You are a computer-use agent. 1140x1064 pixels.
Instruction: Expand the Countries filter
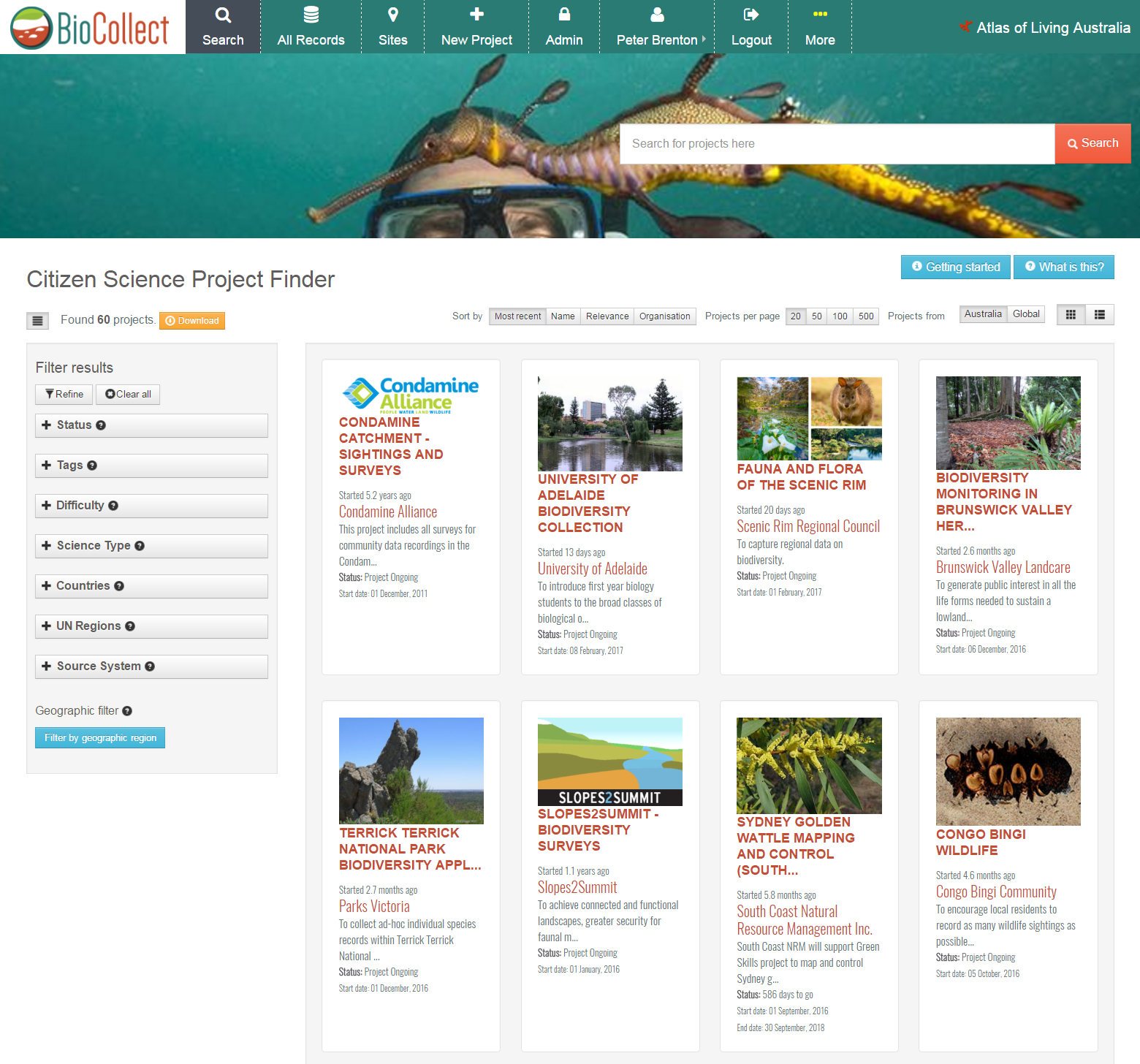(151, 586)
